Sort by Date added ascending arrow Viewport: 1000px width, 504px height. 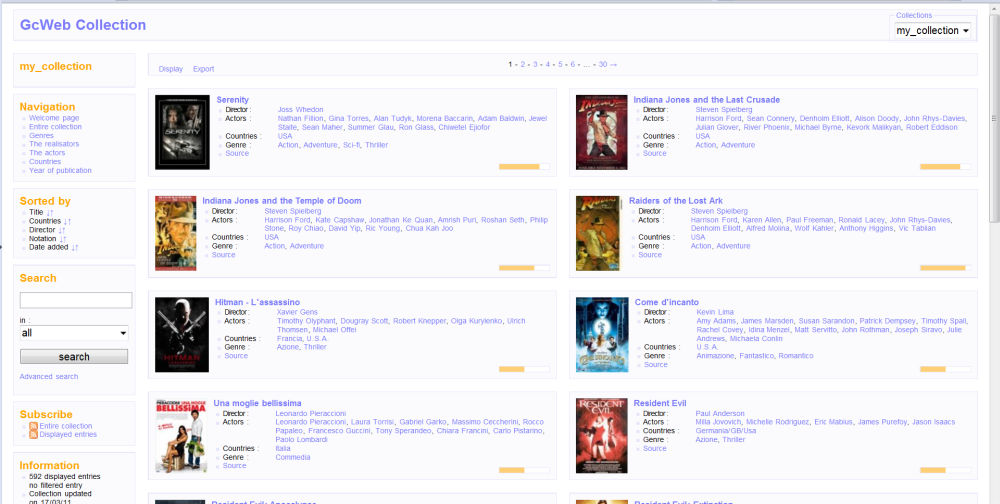77,248
